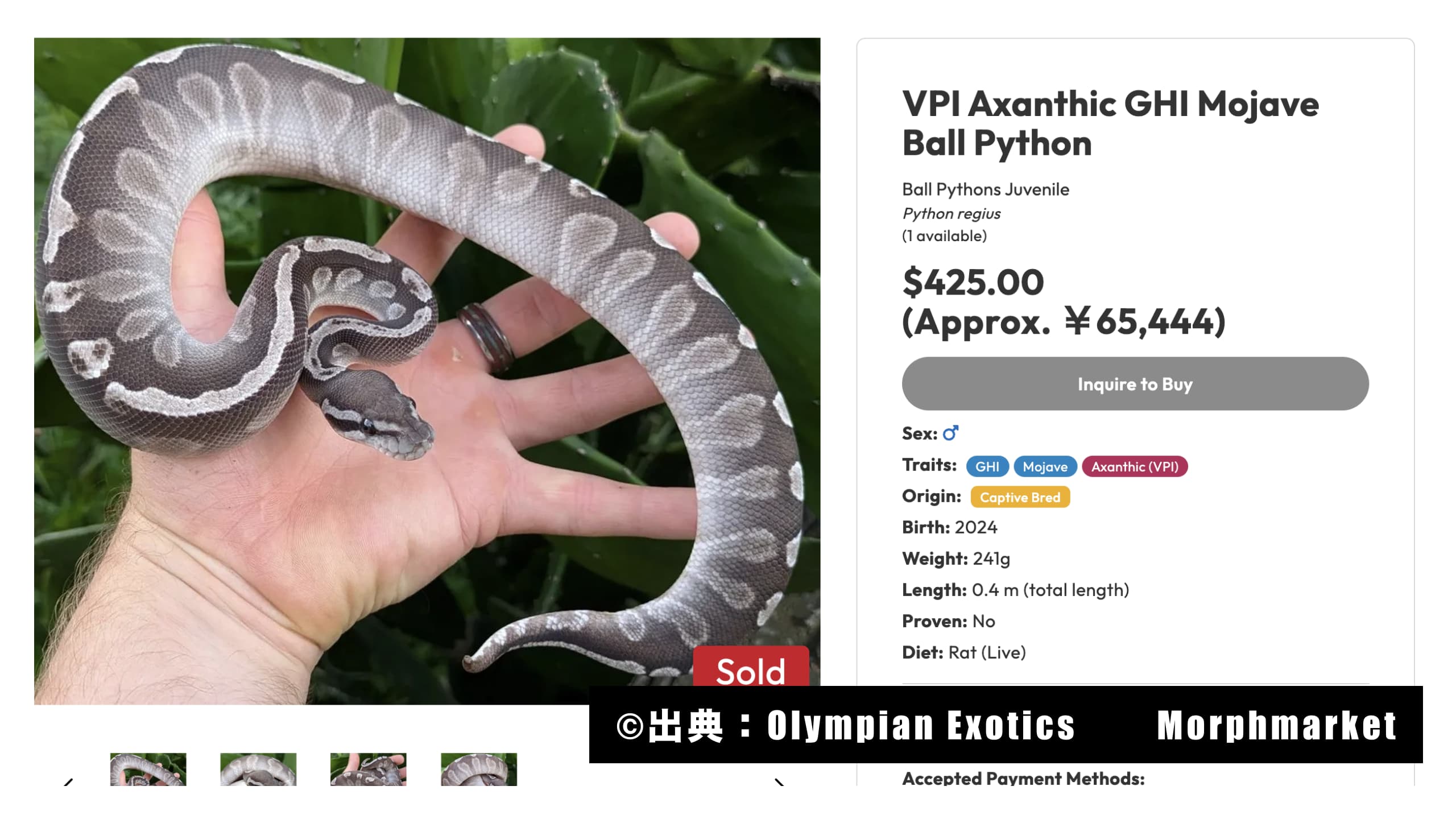
Task: Open the Ball Pythons Juvenile category link
Action: 986,189
